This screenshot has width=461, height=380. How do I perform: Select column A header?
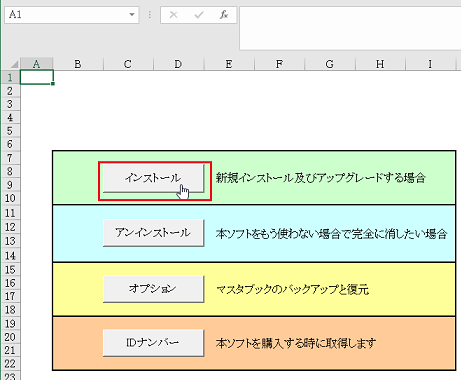coord(36,64)
